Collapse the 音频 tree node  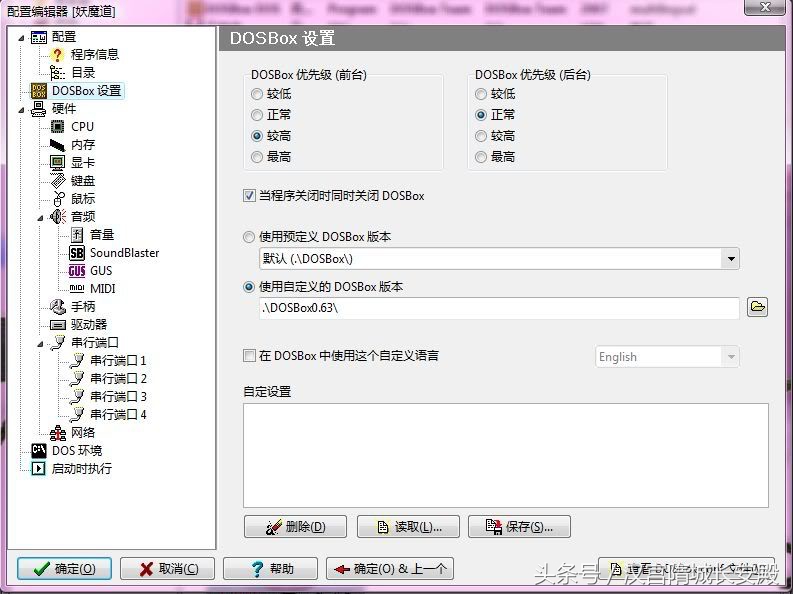coord(40,217)
